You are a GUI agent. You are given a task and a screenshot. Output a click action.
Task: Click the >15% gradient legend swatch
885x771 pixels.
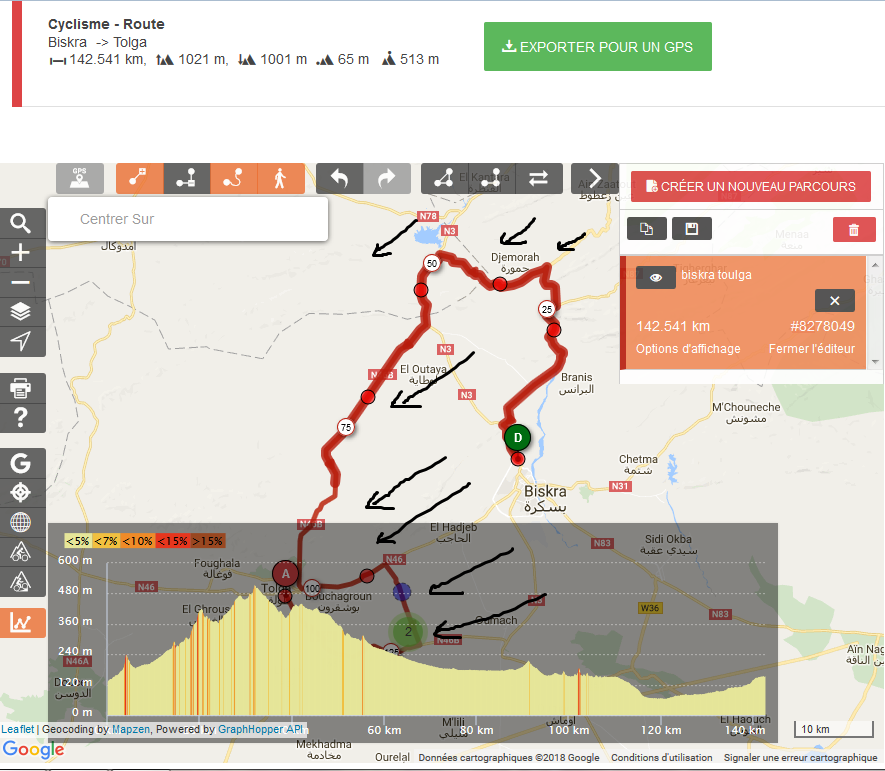click(x=208, y=541)
